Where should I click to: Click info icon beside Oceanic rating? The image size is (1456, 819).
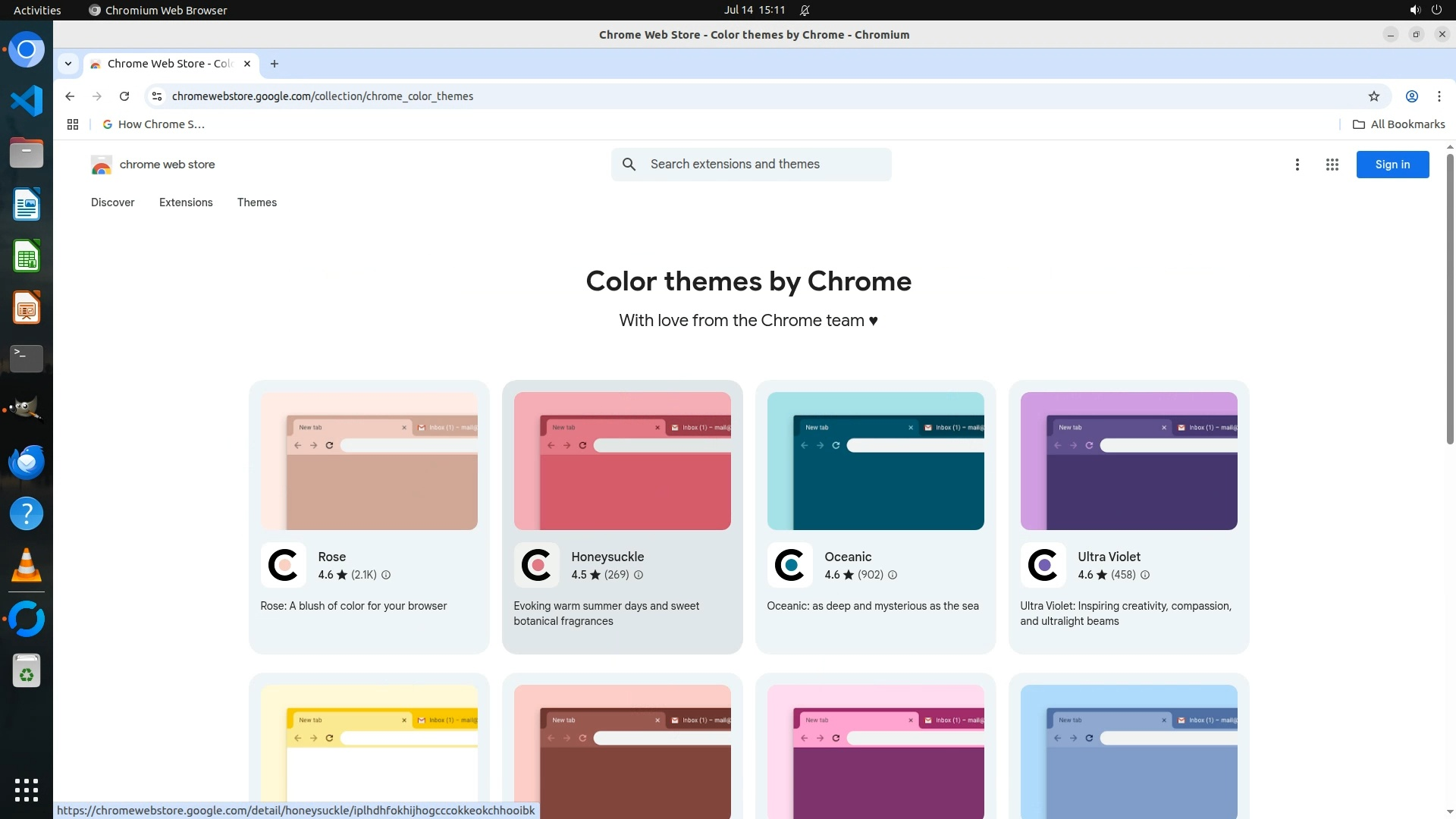coord(893,575)
